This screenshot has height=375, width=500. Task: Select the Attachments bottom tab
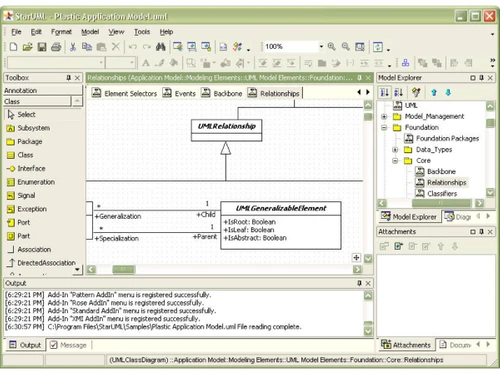tap(406, 345)
